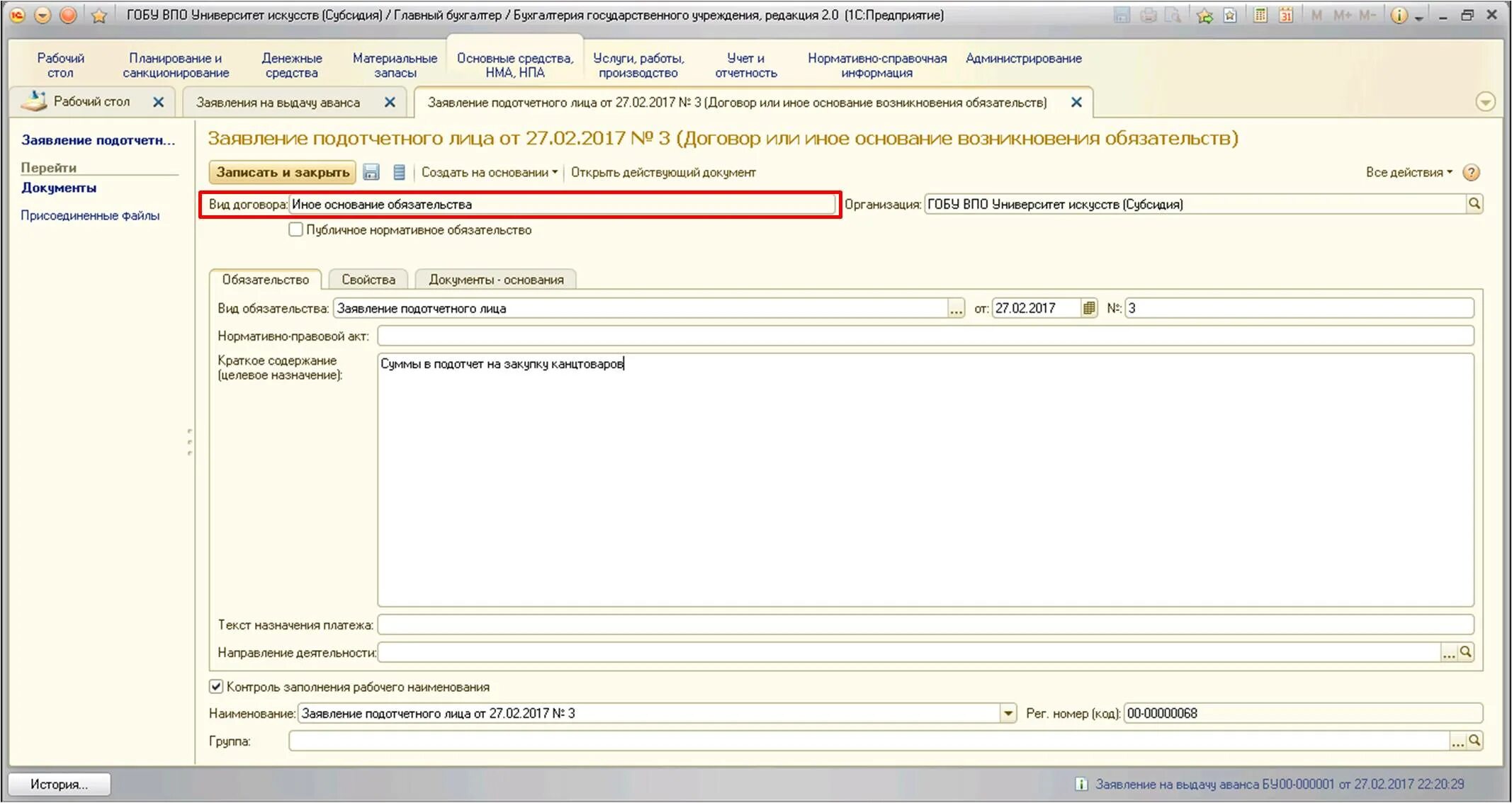Viewport: 1512px width, 803px height.
Task: Open the Создать на основании dropdown
Action: point(490,172)
